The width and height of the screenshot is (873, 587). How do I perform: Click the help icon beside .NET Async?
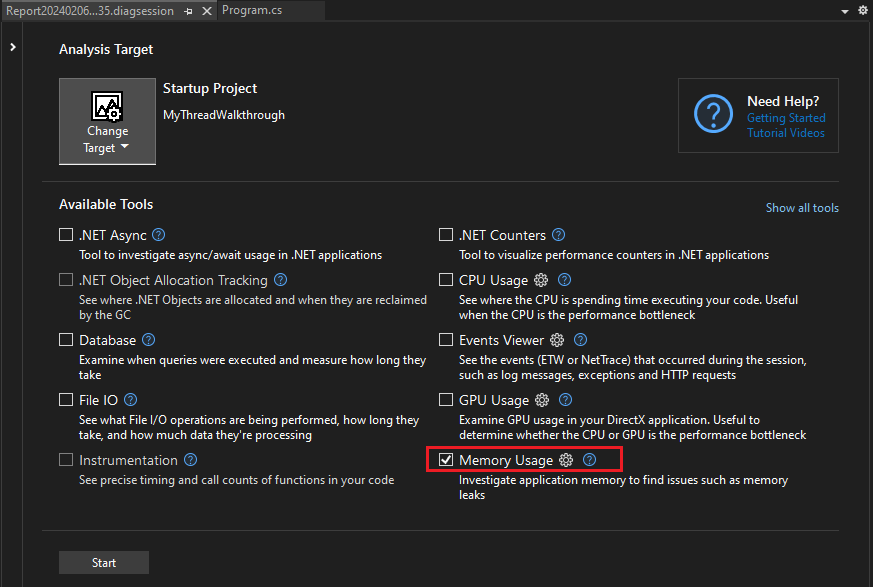pos(158,234)
